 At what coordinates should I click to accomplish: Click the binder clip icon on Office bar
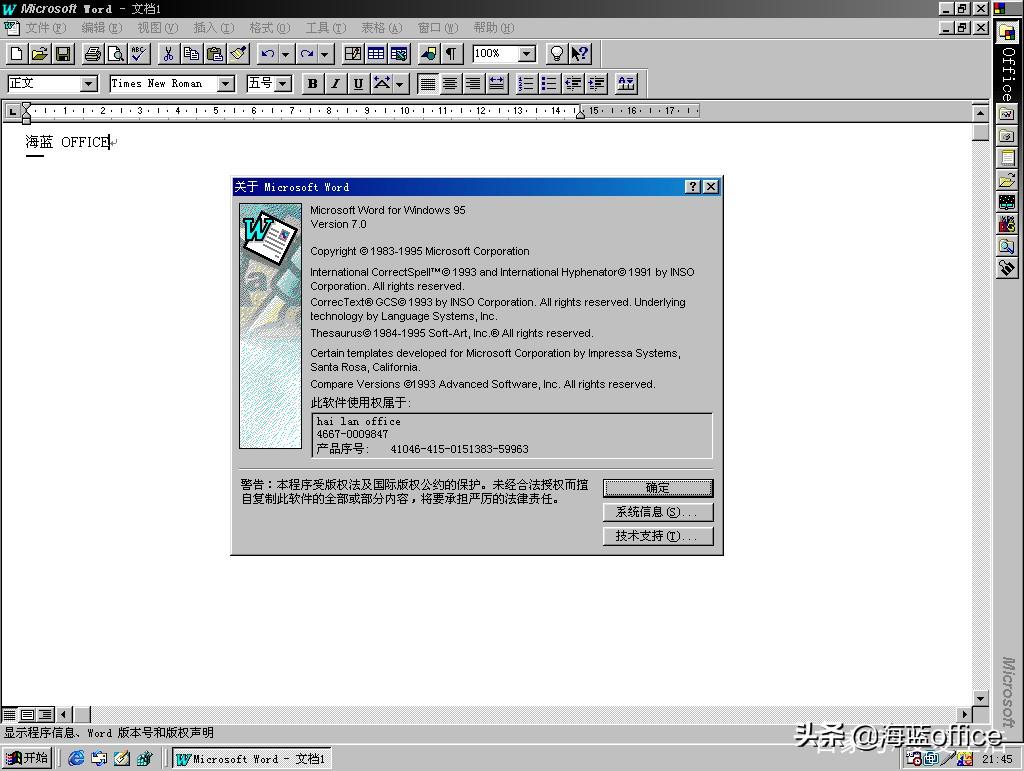[x=1006, y=268]
